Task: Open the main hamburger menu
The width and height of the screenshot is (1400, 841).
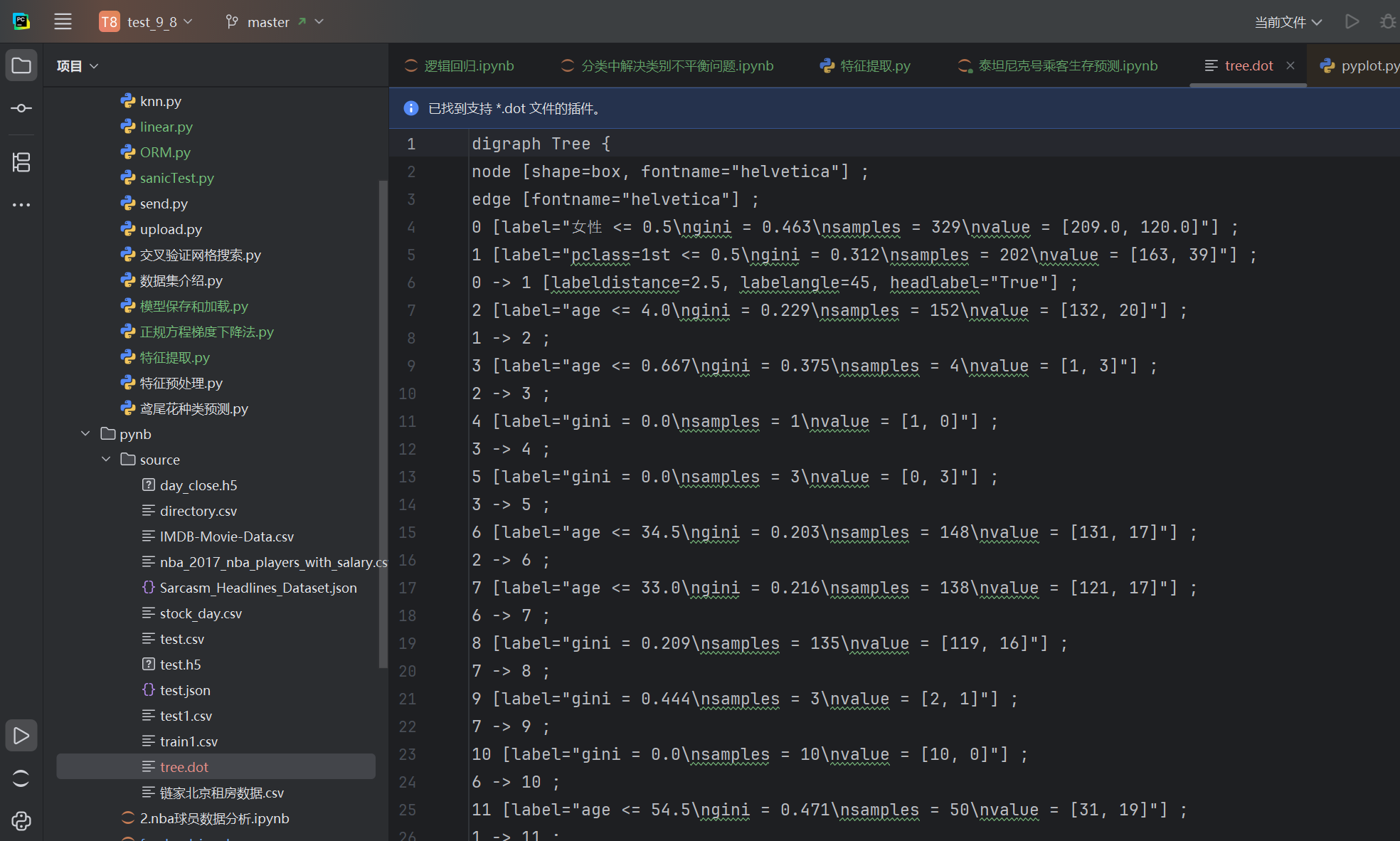Action: [63, 21]
